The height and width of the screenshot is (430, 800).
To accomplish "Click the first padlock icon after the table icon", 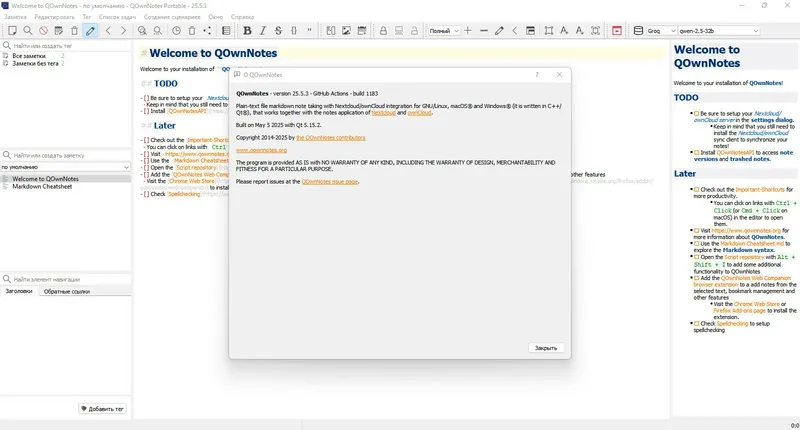I will point(383,31).
